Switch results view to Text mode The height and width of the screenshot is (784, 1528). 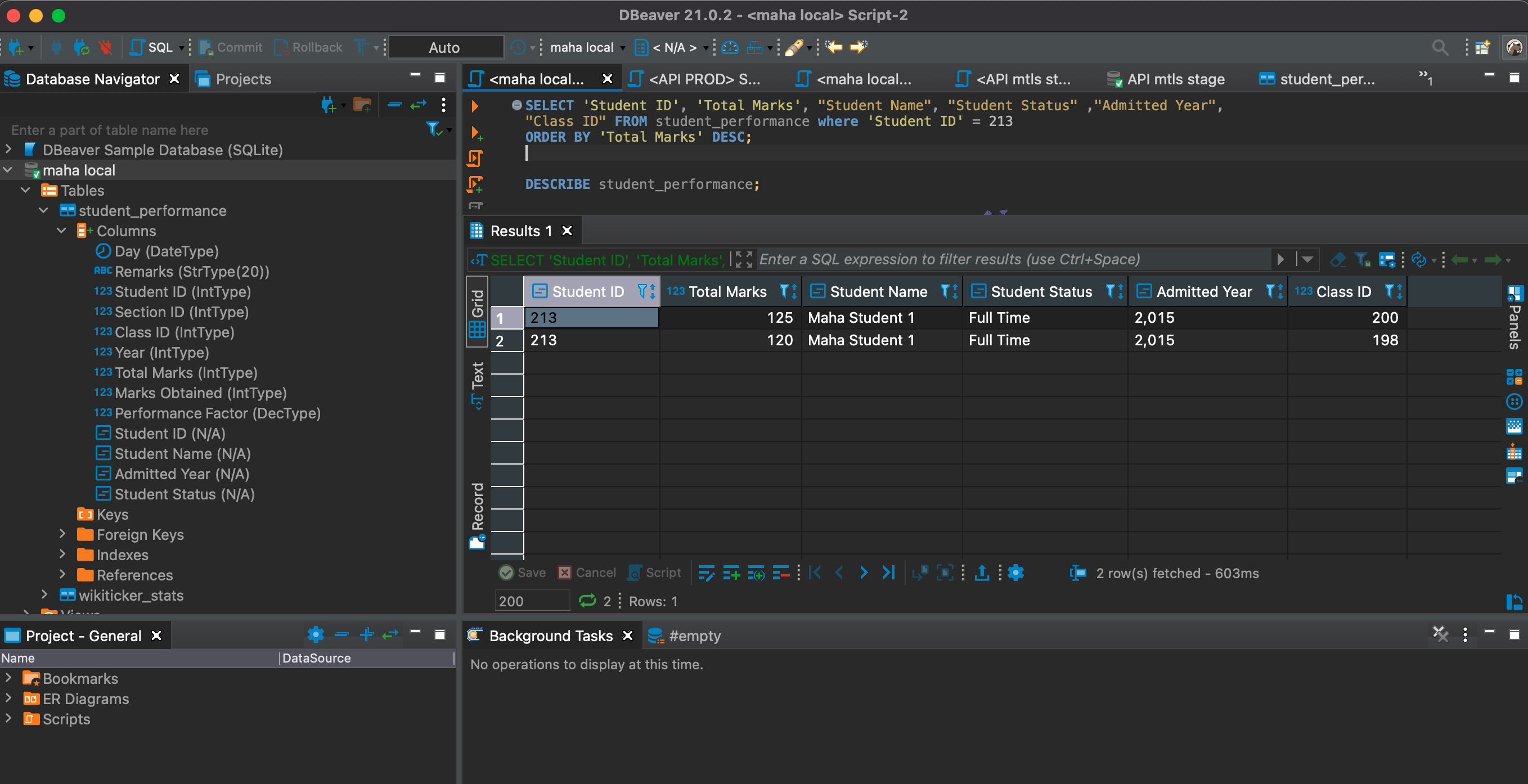pyautogui.click(x=478, y=385)
